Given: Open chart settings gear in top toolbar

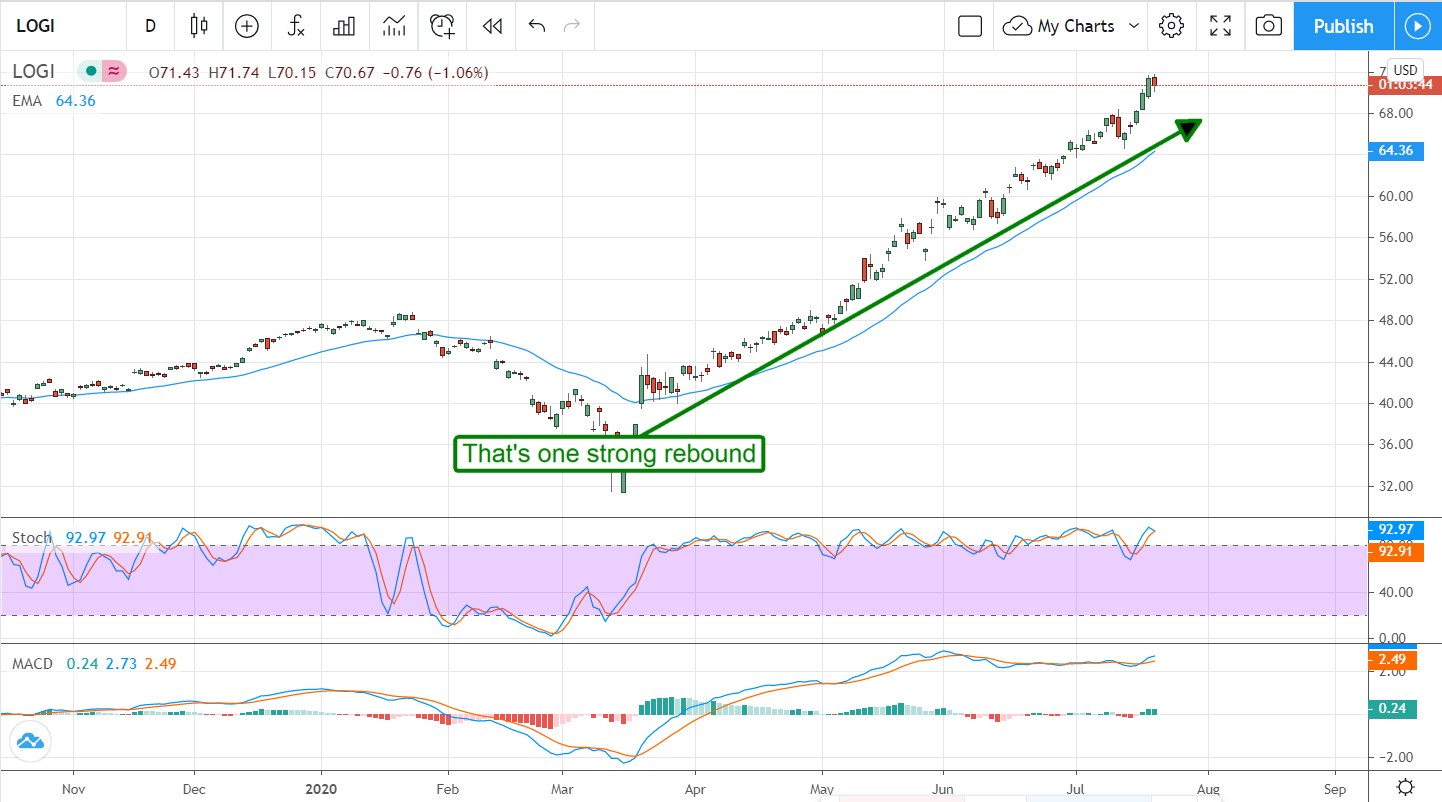Looking at the screenshot, I should [x=1172, y=26].
